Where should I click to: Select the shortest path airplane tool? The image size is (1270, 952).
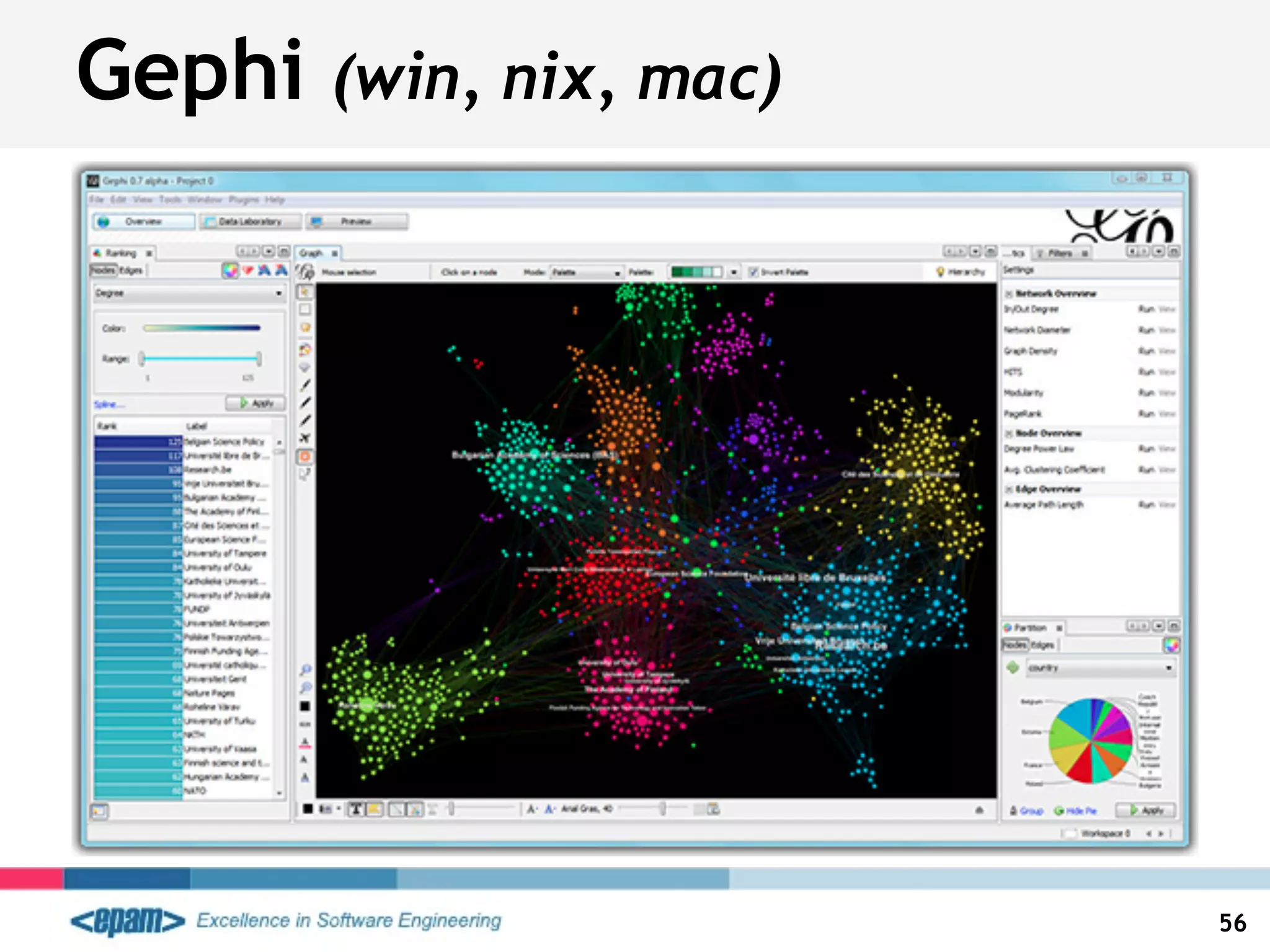[305, 438]
